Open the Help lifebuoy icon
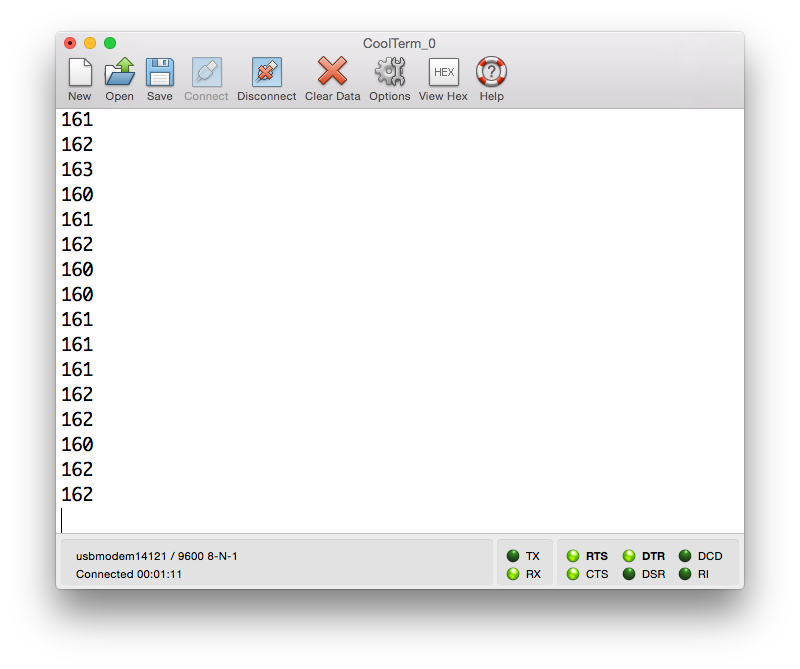The height and width of the screenshot is (669, 800). (491, 73)
